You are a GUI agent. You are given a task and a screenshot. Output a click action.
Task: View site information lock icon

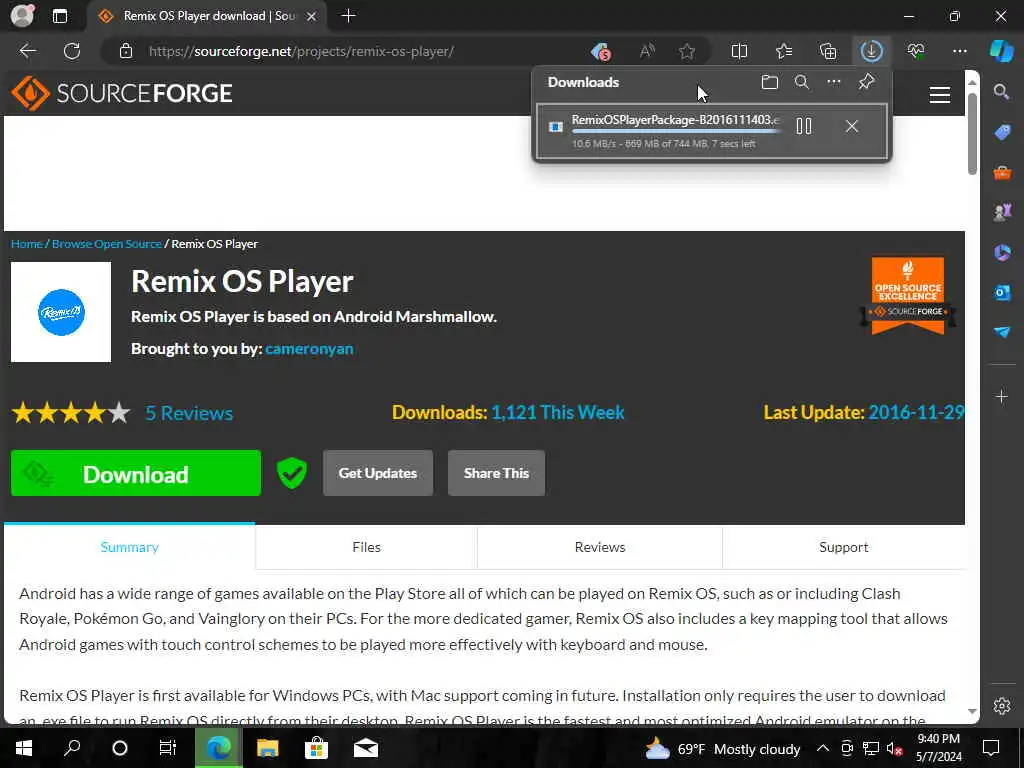tap(126, 51)
